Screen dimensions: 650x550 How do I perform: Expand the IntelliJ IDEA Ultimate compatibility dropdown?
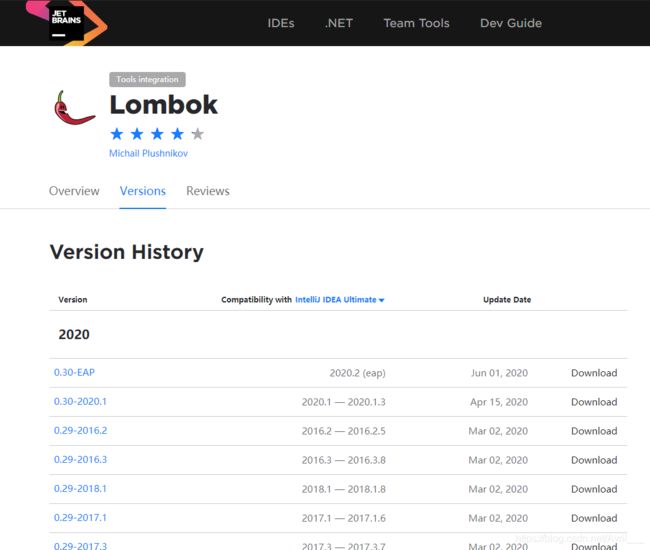point(340,300)
